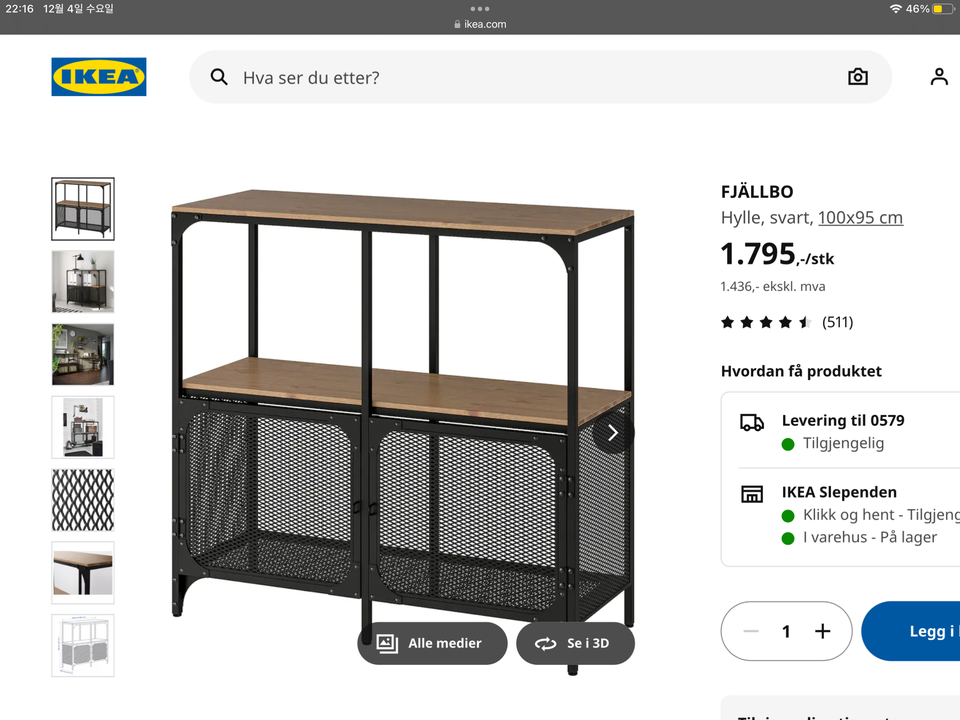Select the wooden top detail thumbnail
Viewport: 960px width, 720px height.
83,573
